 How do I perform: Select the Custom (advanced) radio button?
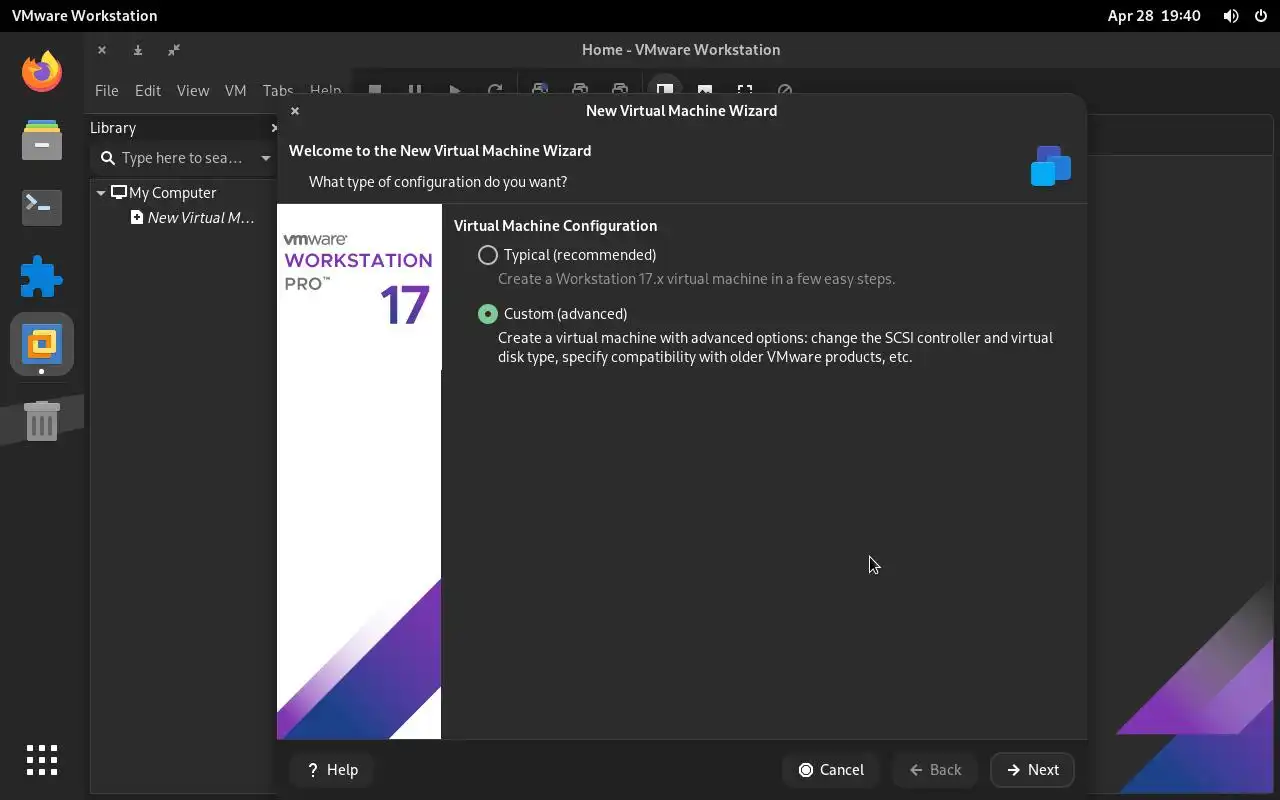pos(488,314)
